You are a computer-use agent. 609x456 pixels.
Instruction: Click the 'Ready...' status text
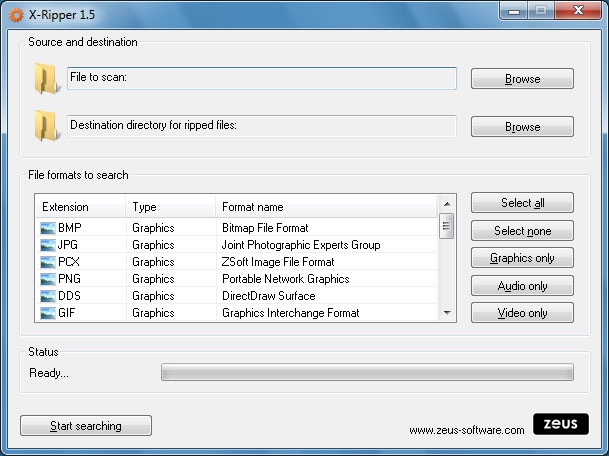click(49, 373)
